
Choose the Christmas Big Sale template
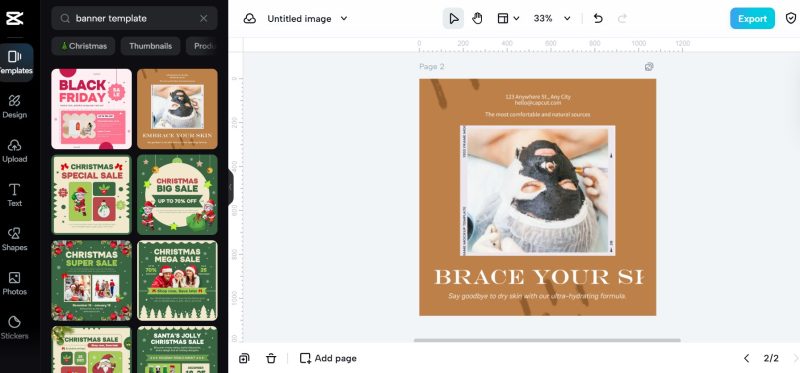coord(177,195)
